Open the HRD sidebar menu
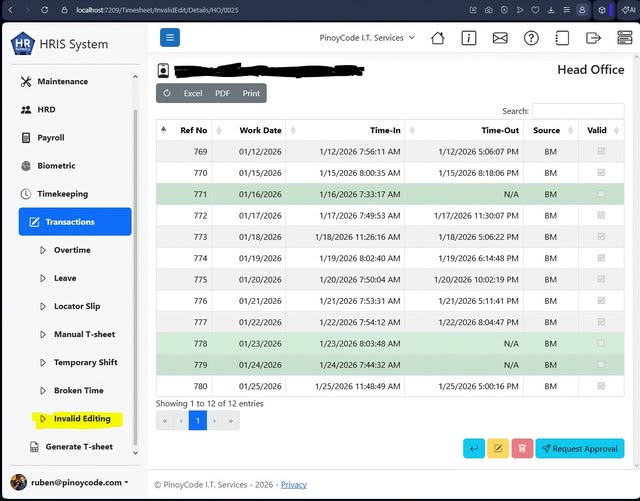The width and height of the screenshot is (640, 501). click(x=46, y=109)
